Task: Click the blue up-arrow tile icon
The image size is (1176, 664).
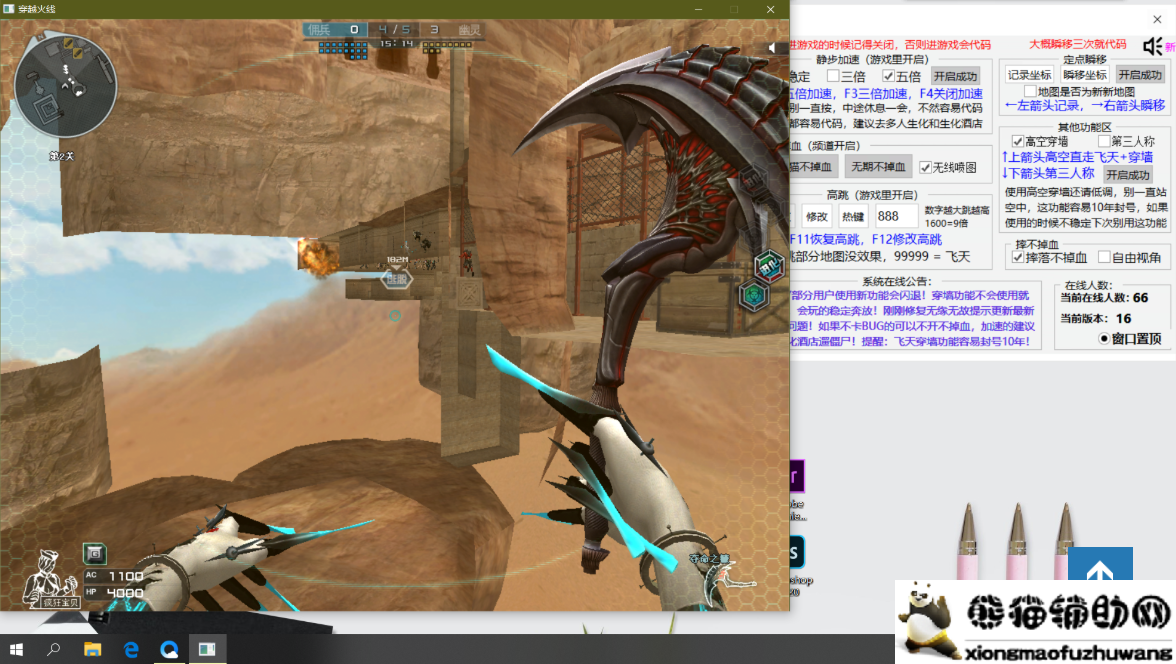Action: click(1099, 573)
